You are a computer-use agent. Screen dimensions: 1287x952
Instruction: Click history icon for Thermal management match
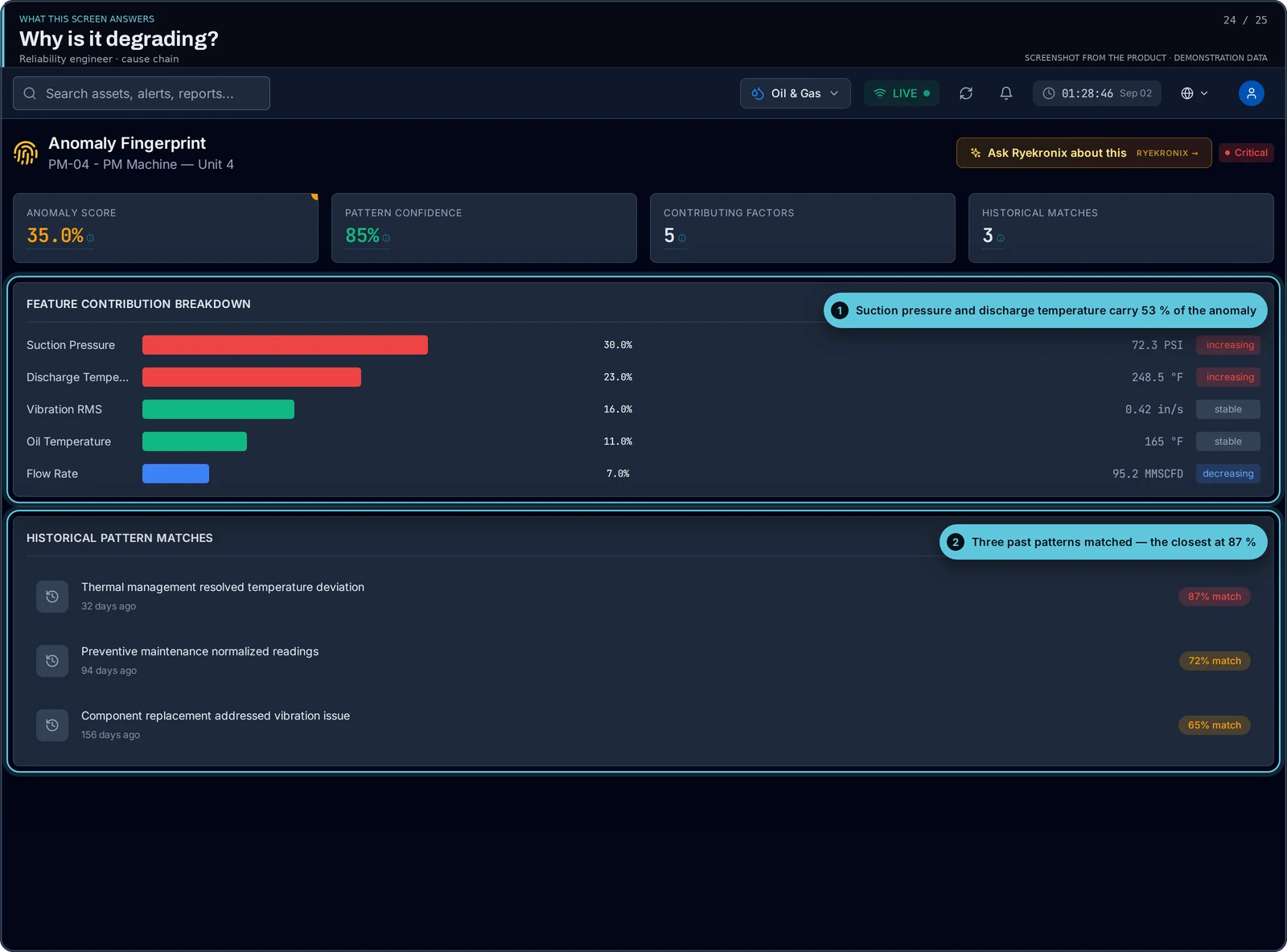[52, 597]
